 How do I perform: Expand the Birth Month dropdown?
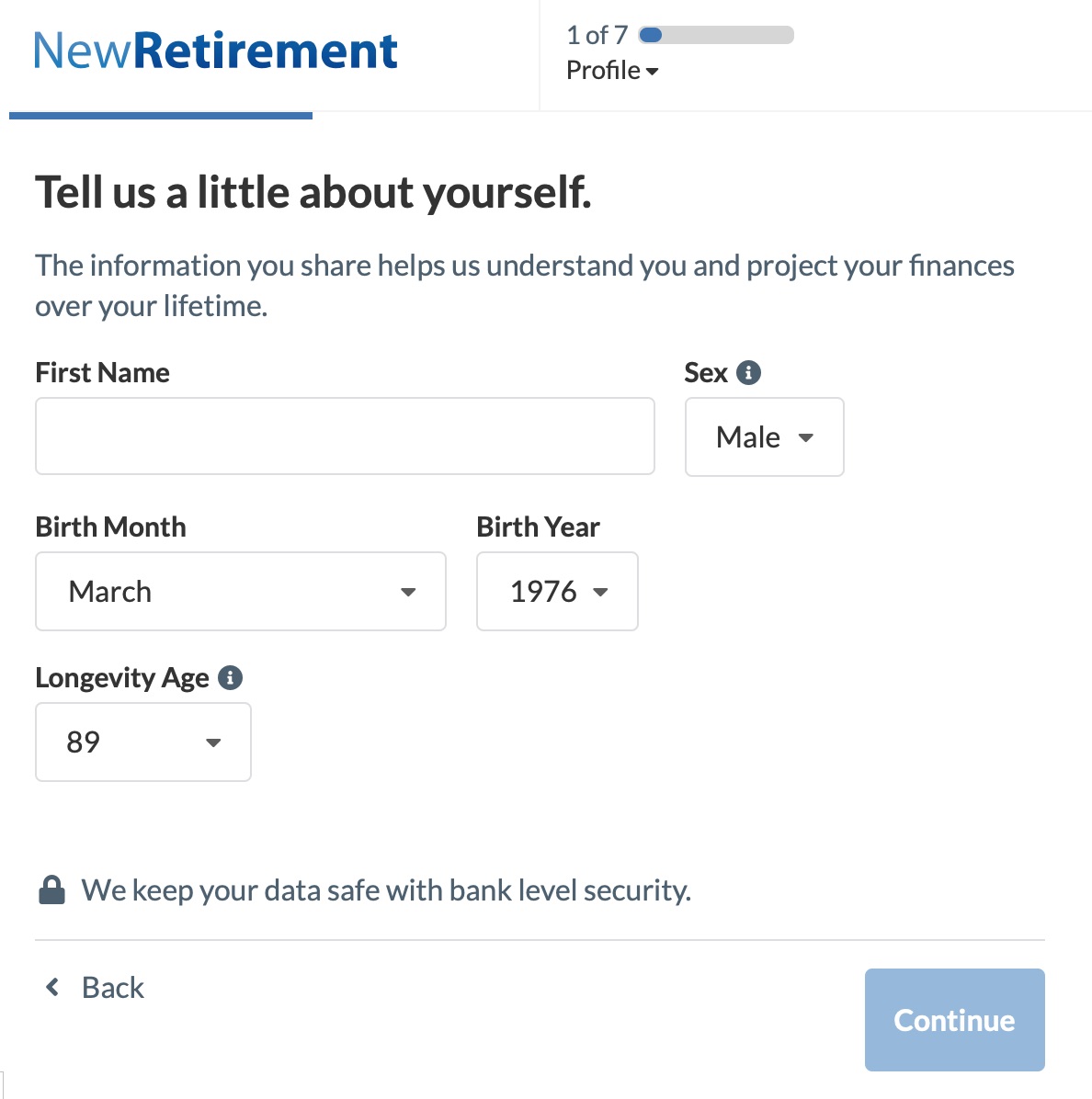(x=240, y=592)
